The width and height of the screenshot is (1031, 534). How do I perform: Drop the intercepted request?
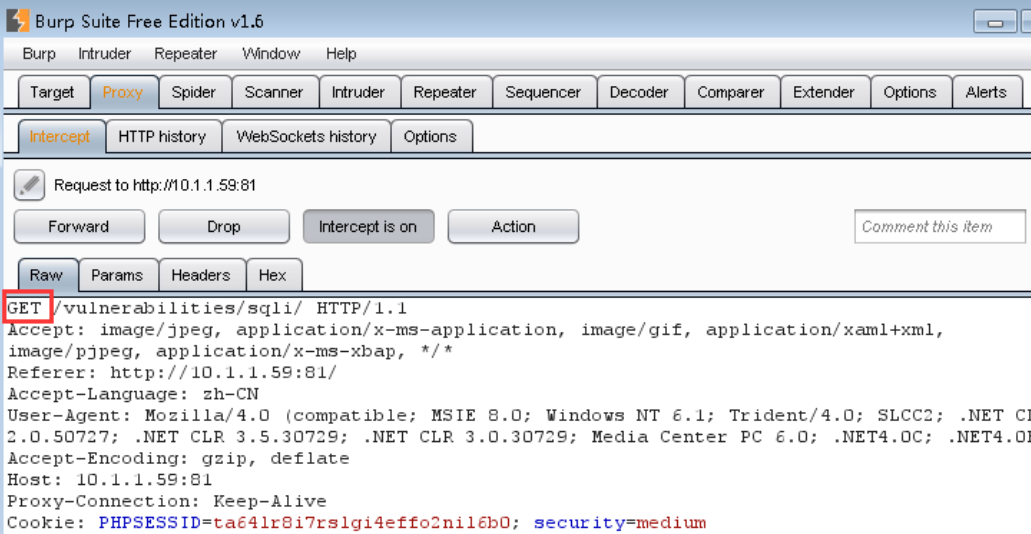[224, 227]
